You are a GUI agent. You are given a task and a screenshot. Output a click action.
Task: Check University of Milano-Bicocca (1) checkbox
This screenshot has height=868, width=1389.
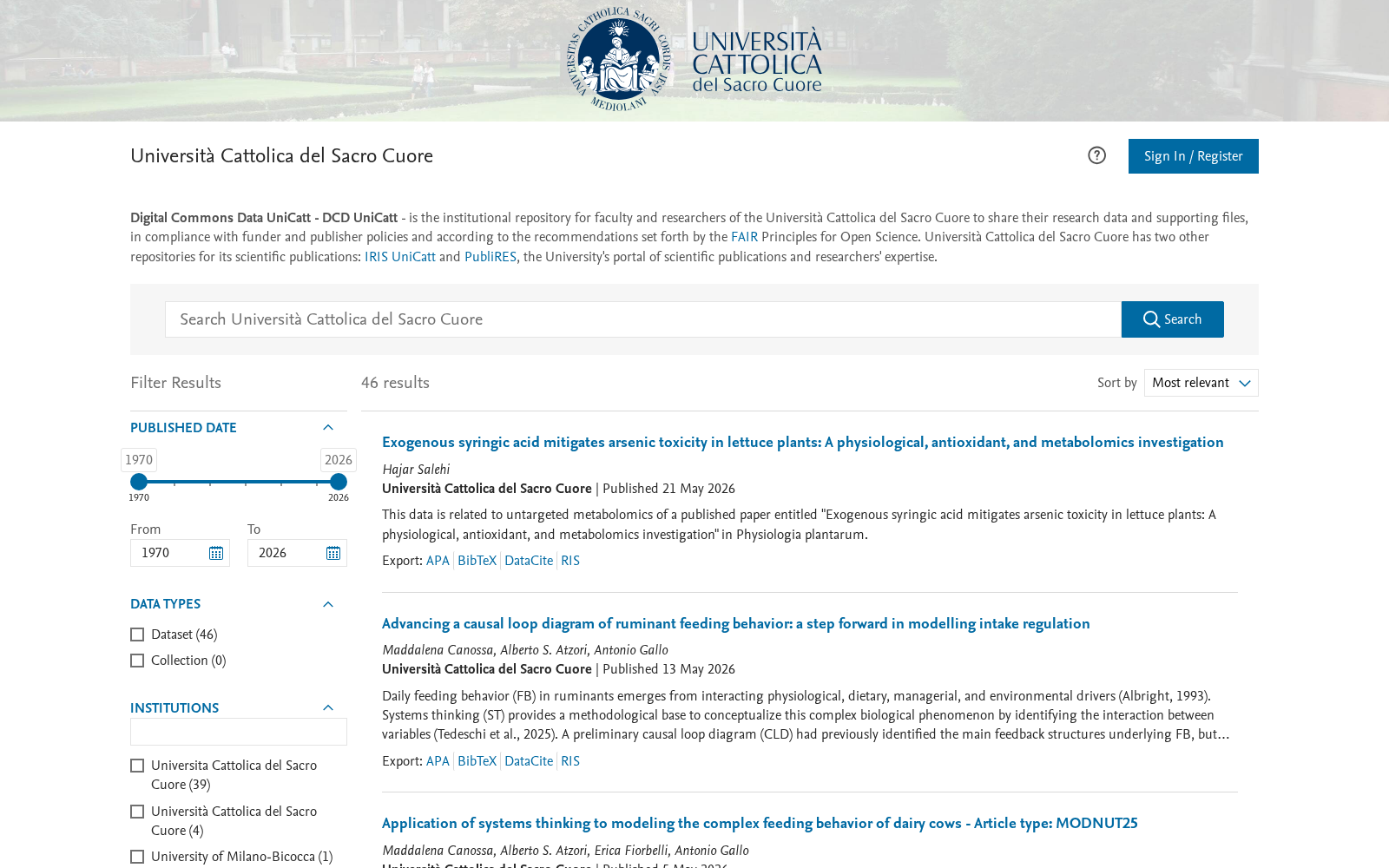coord(137,857)
